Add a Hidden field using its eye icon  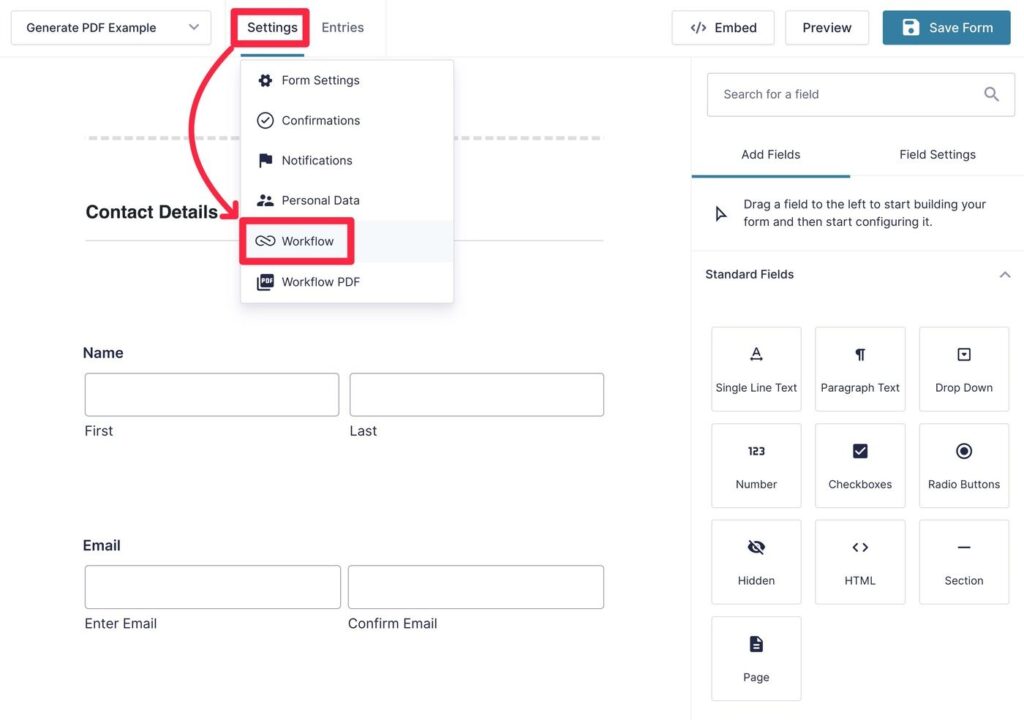[x=756, y=561]
